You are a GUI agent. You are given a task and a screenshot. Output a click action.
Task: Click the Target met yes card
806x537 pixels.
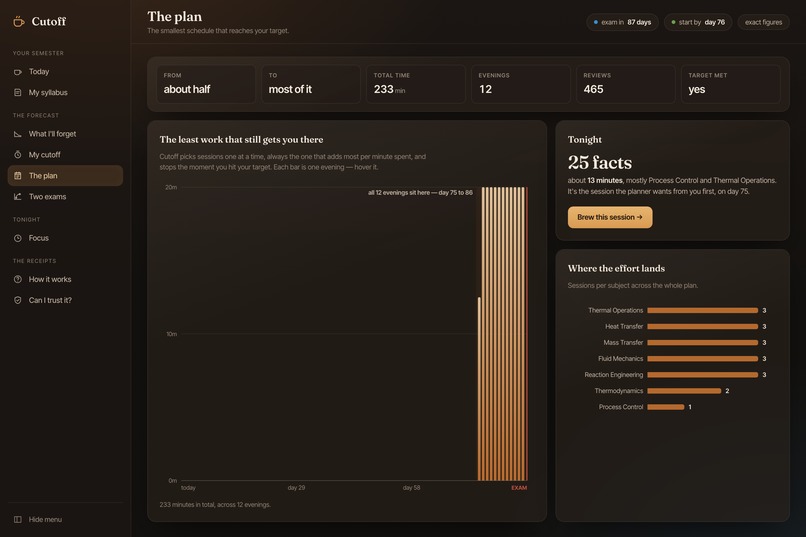coord(730,84)
